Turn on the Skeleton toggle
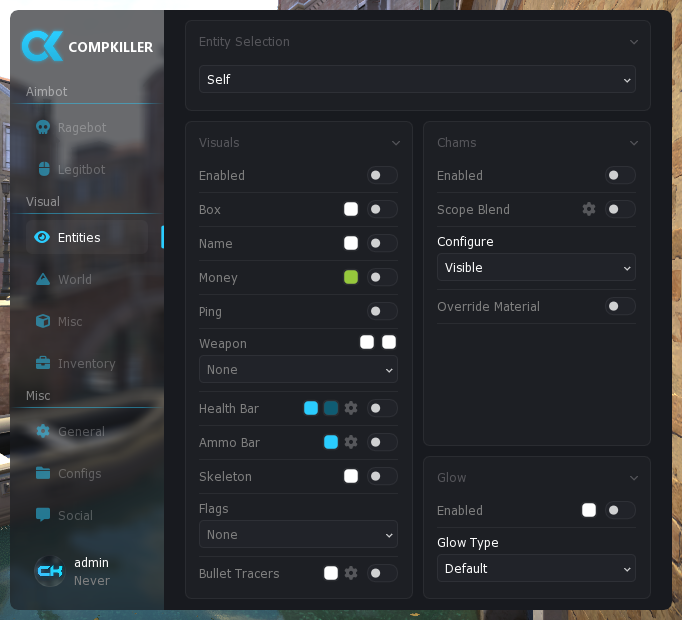Viewport: 682px width, 620px height. click(x=382, y=476)
